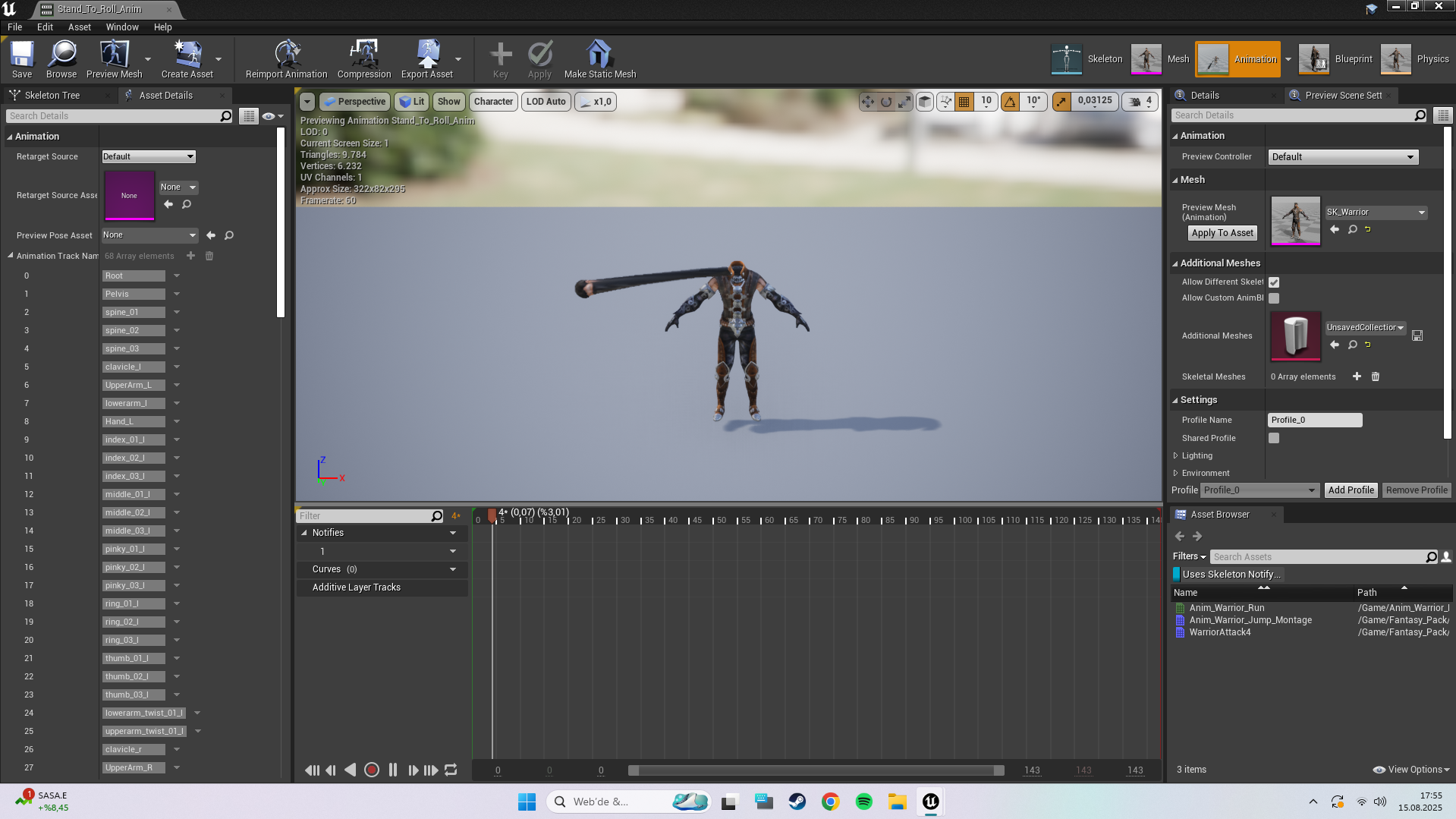Toggle scale snapping in viewport
Viewport: 1456px width, 819px height.
point(1062,102)
